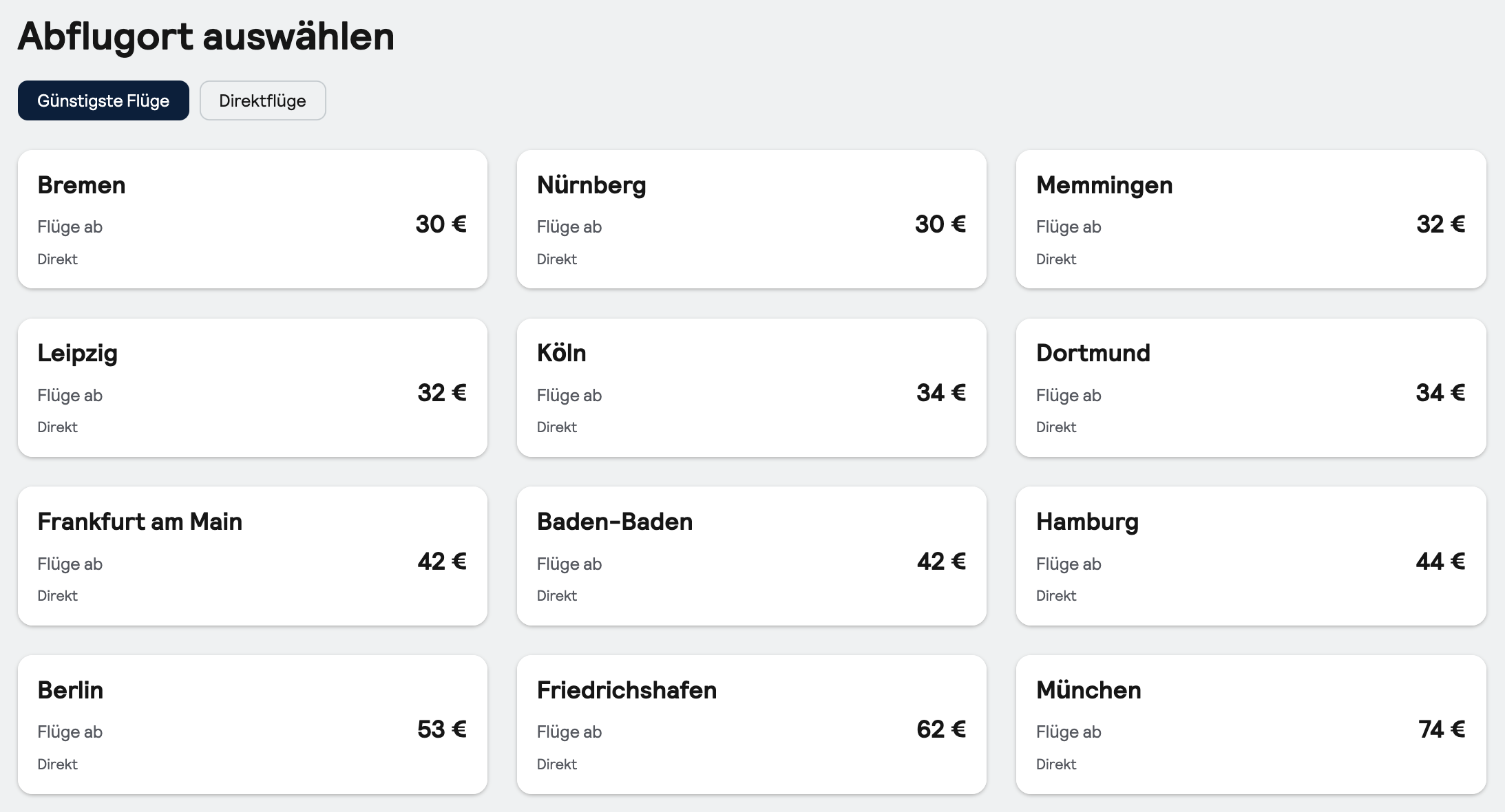Click the 74 € price for München
This screenshot has width=1505, height=812.
[1441, 729]
